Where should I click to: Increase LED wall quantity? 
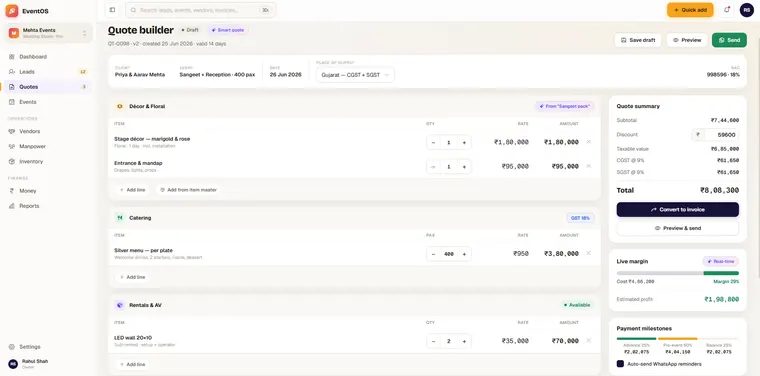pos(464,341)
